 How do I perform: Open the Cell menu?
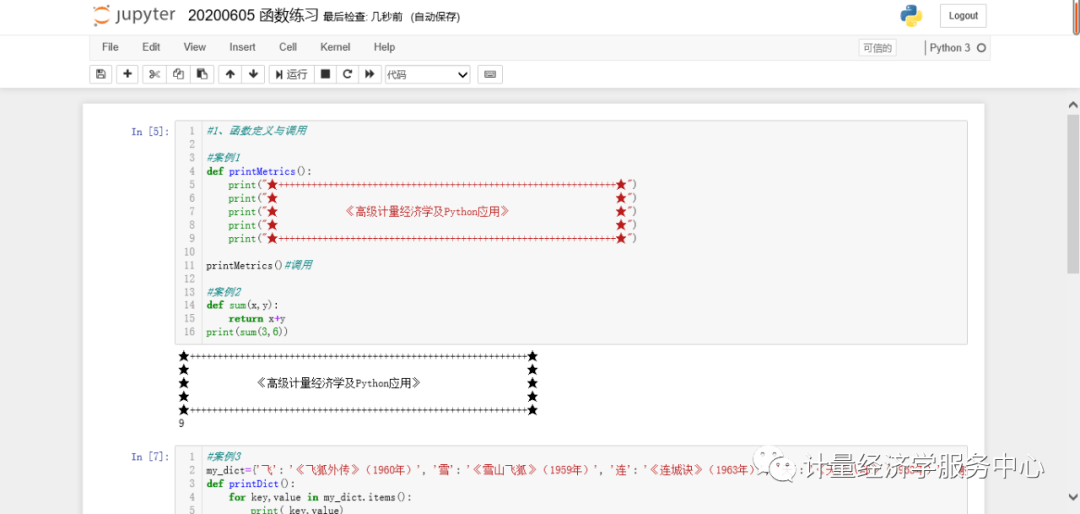pyautogui.click(x=288, y=47)
